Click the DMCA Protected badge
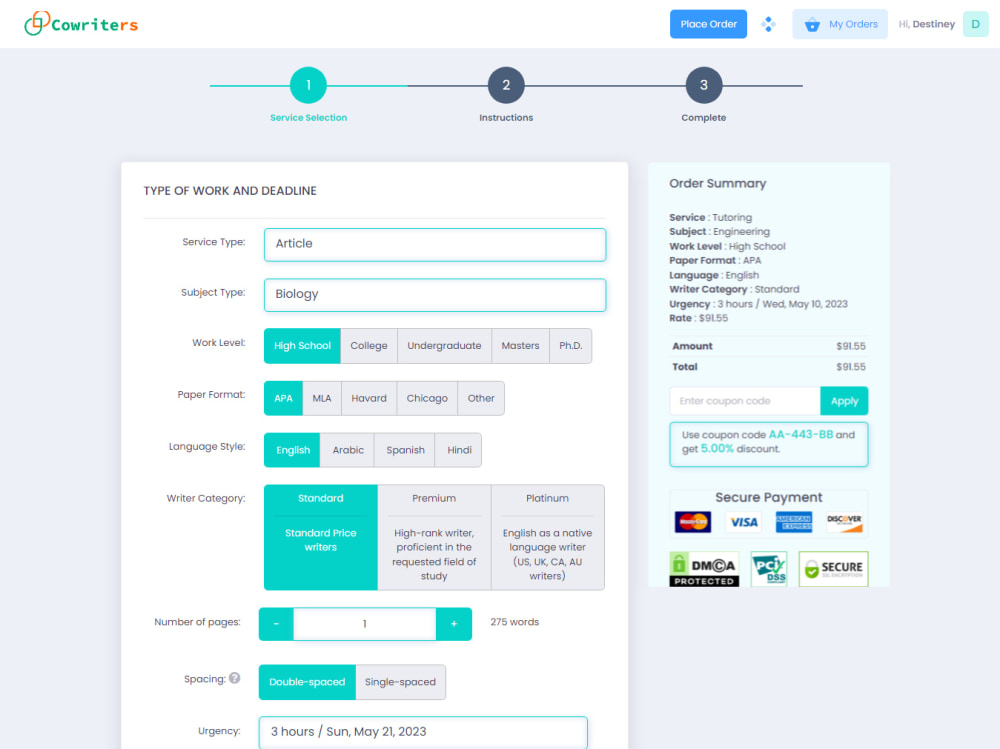This screenshot has height=749, width=1000. point(704,569)
